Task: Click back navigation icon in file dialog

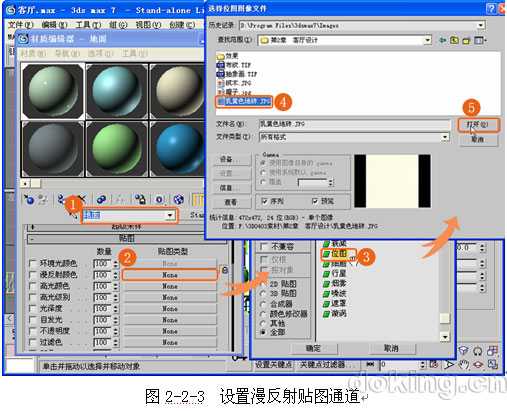Action: (442, 40)
